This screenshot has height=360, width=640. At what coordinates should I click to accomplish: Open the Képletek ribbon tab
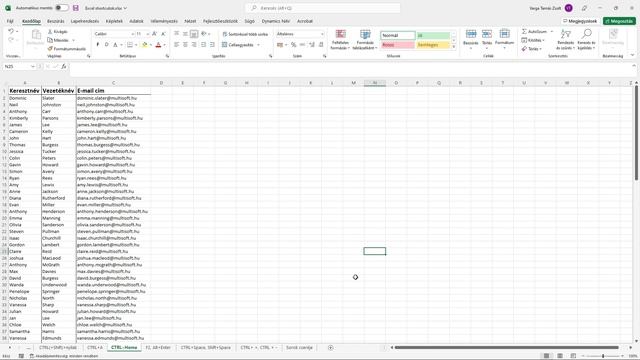[x=114, y=21]
